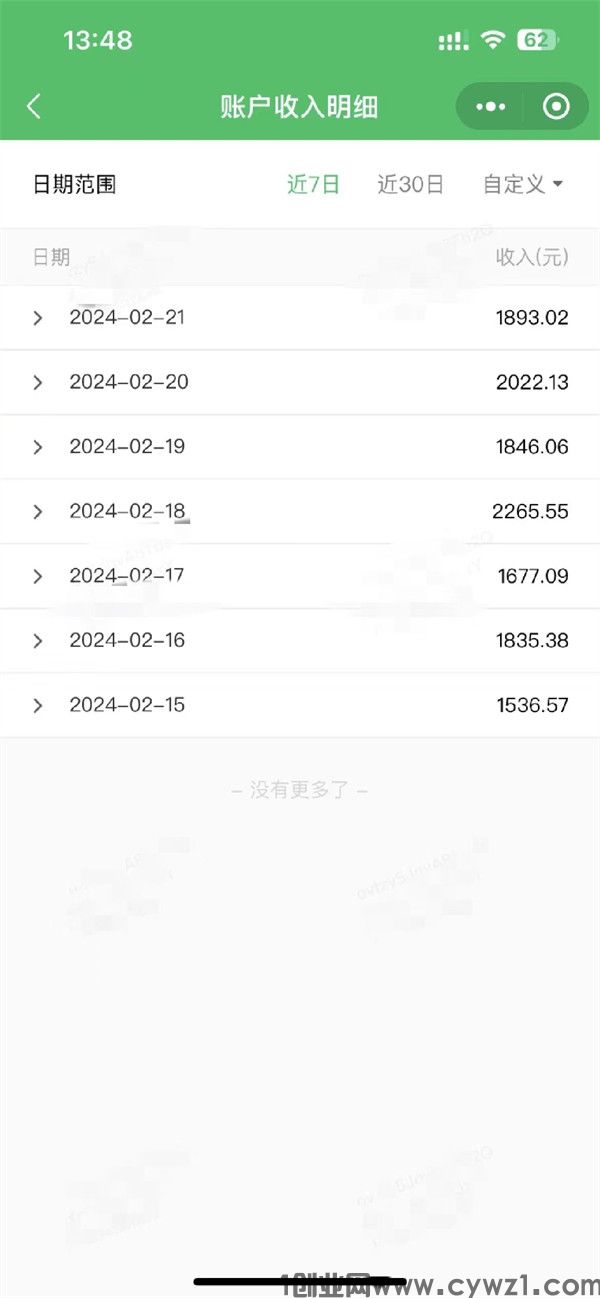Expand the 2024-02-15 income details

point(38,705)
